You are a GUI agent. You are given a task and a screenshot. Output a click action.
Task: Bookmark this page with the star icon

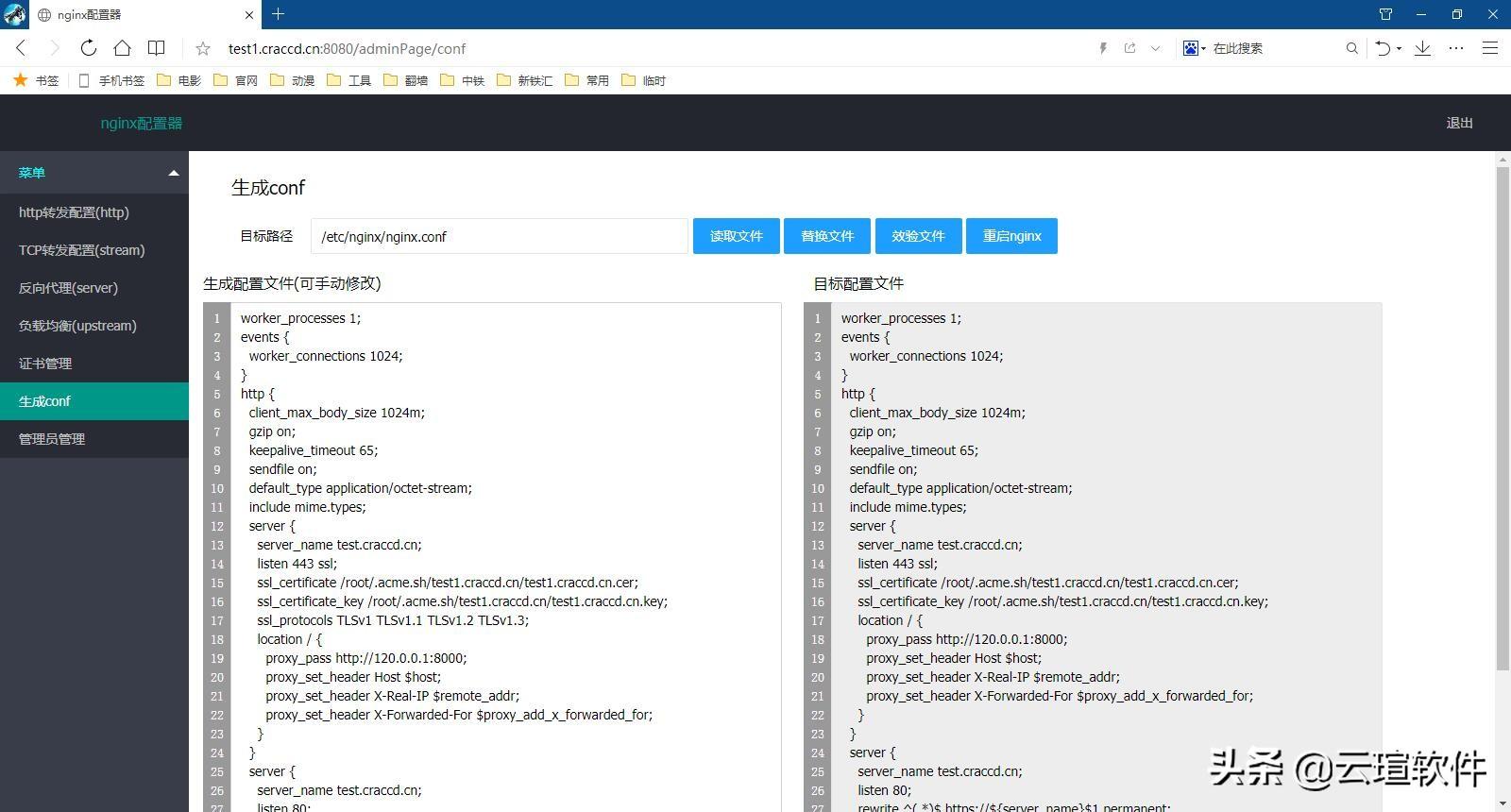point(203,48)
